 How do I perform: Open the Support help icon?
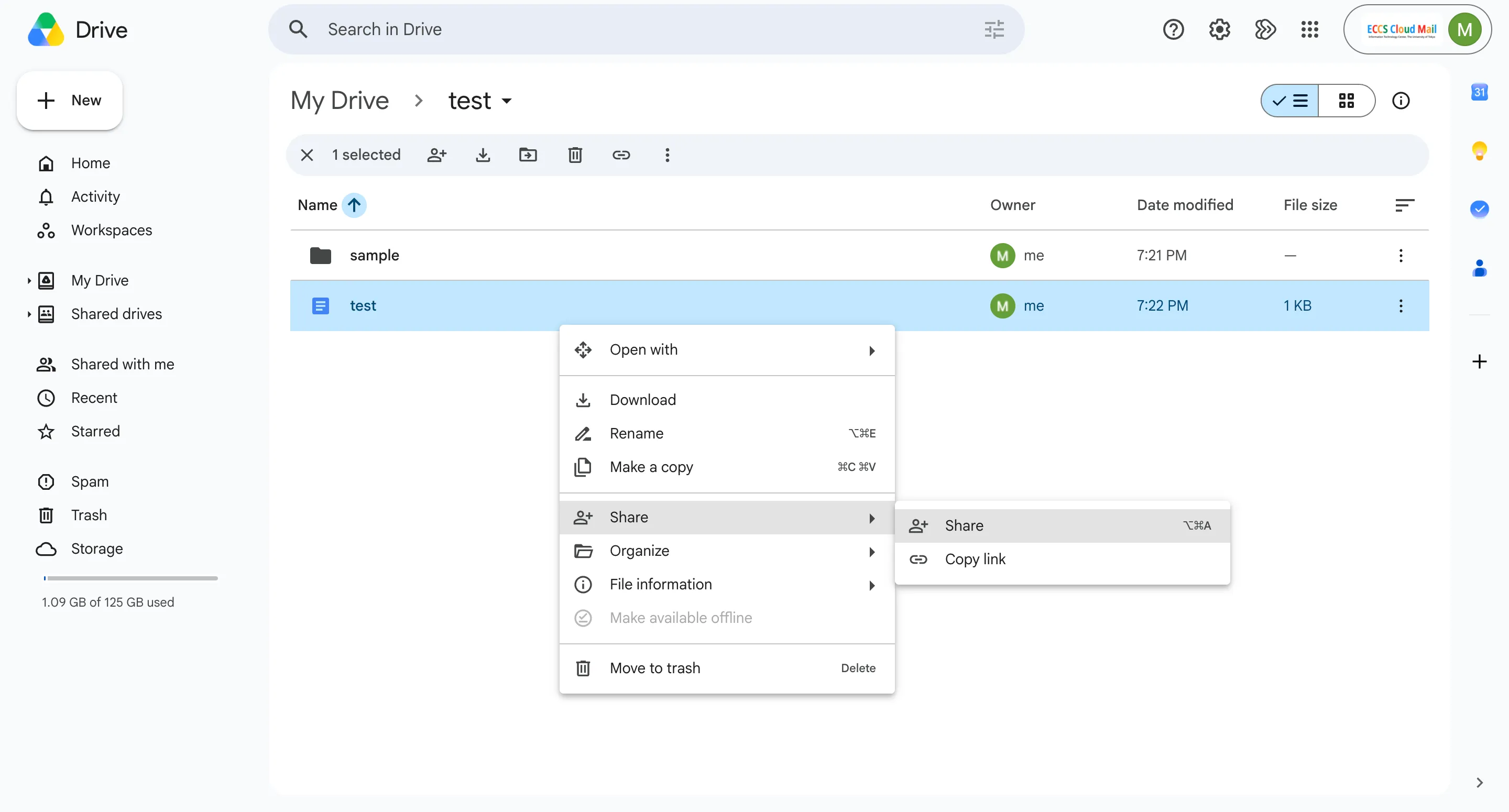(x=1173, y=29)
